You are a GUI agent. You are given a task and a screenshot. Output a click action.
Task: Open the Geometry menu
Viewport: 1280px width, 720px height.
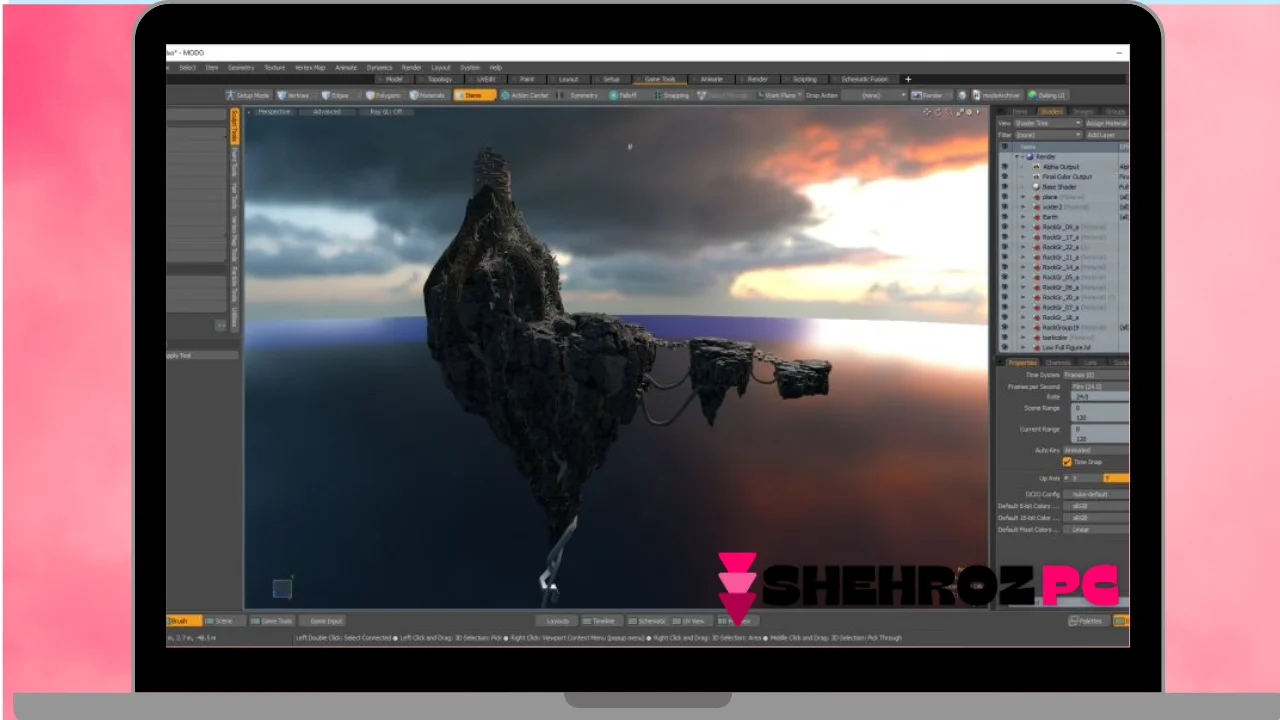(241, 67)
